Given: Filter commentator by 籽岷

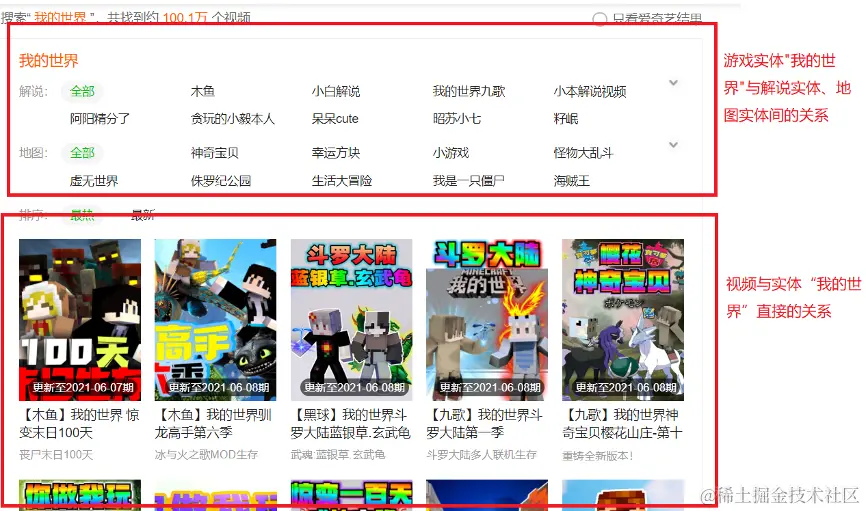Looking at the screenshot, I should (x=566, y=118).
